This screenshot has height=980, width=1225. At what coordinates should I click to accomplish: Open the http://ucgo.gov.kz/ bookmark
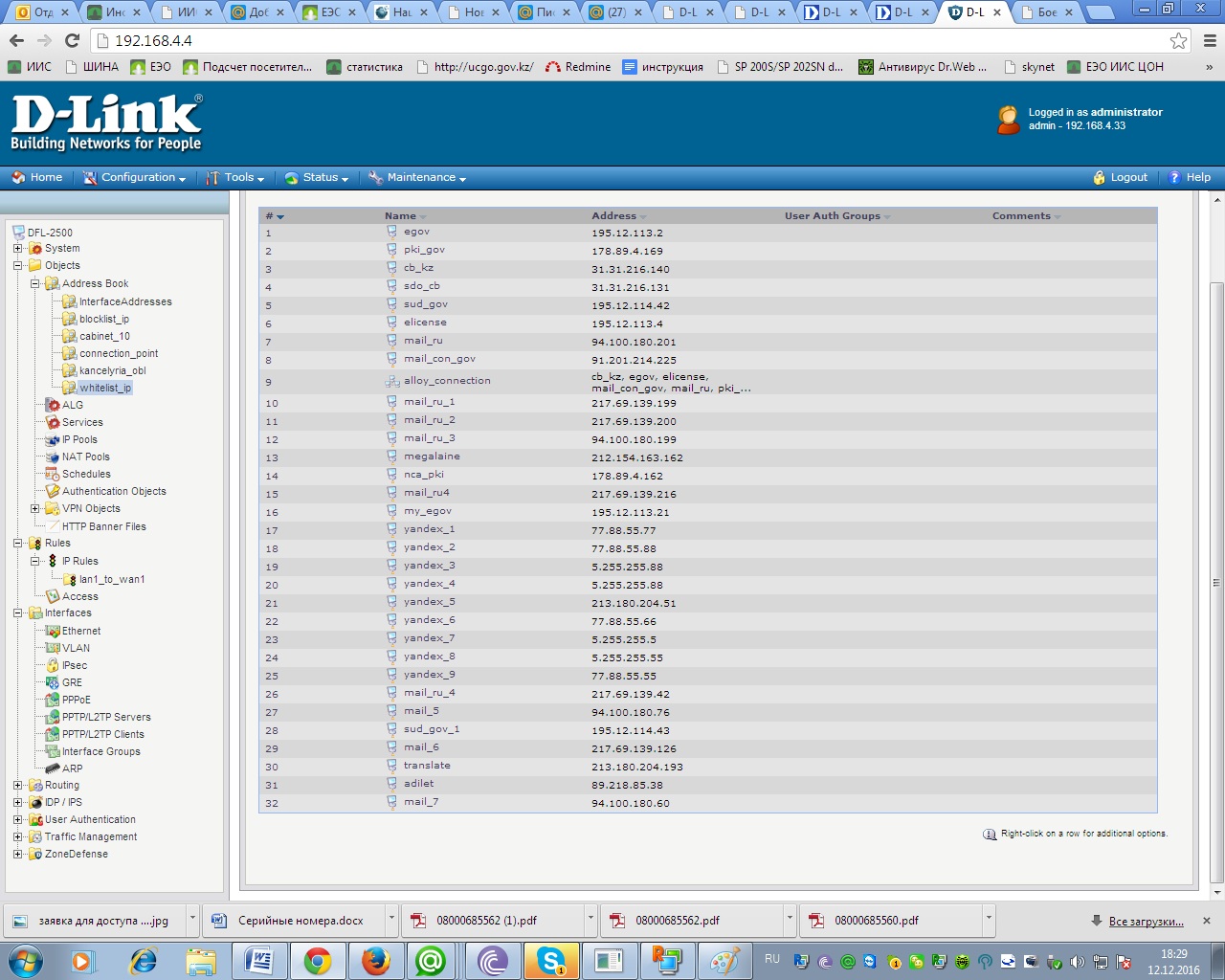(476, 67)
